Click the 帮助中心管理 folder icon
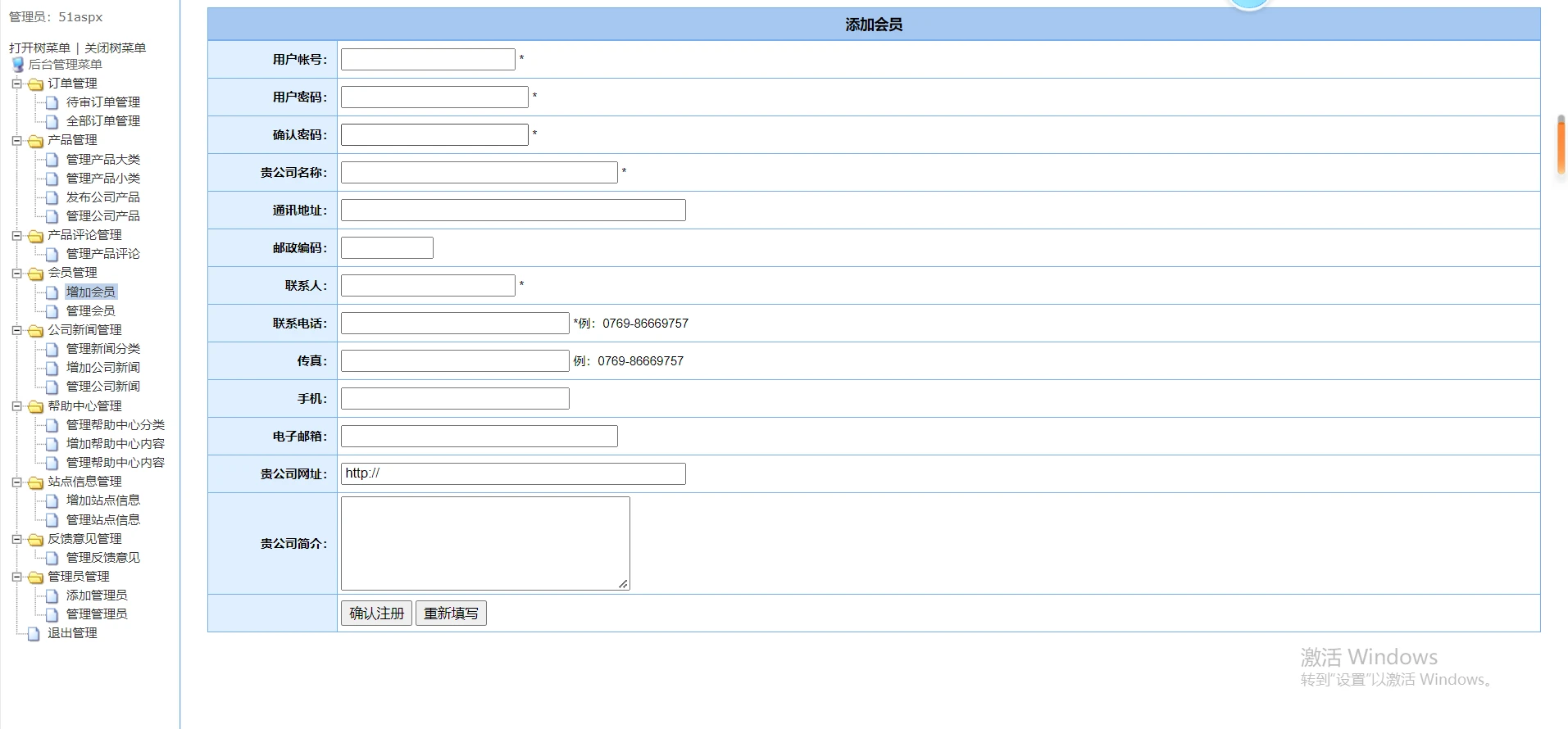This screenshot has height=729, width=1568. click(35, 407)
